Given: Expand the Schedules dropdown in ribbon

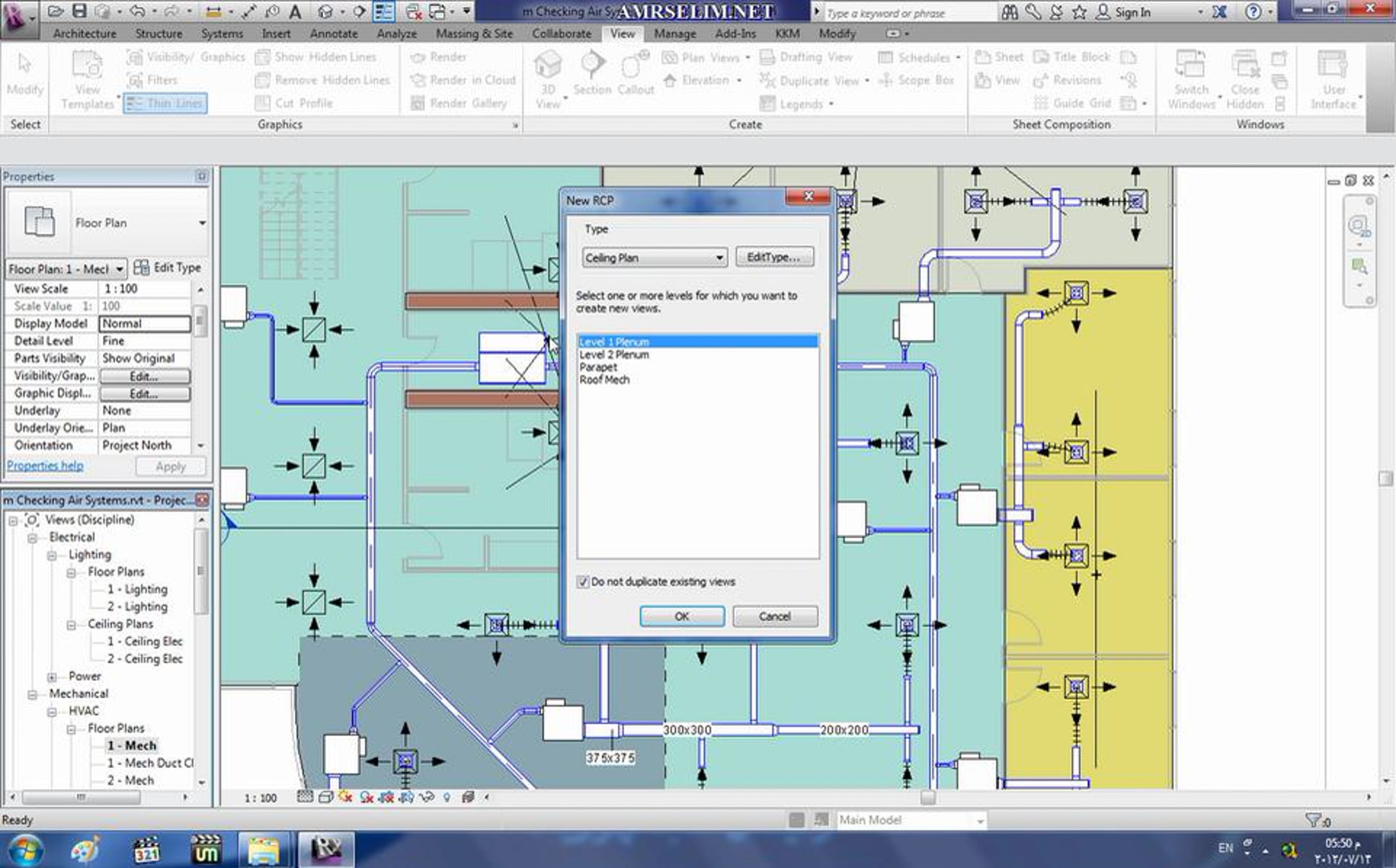Looking at the screenshot, I should (x=958, y=58).
